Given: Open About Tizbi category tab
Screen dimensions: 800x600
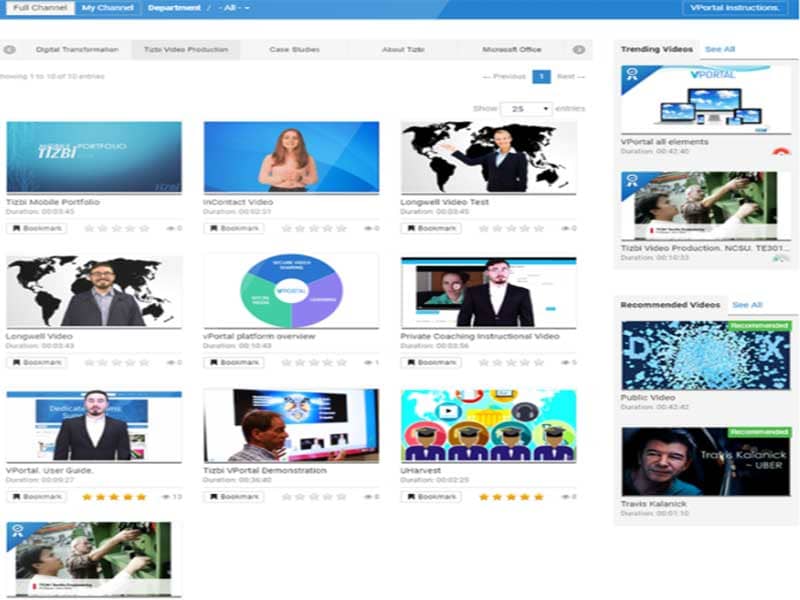Looking at the screenshot, I should pyautogui.click(x=403, y=49).
